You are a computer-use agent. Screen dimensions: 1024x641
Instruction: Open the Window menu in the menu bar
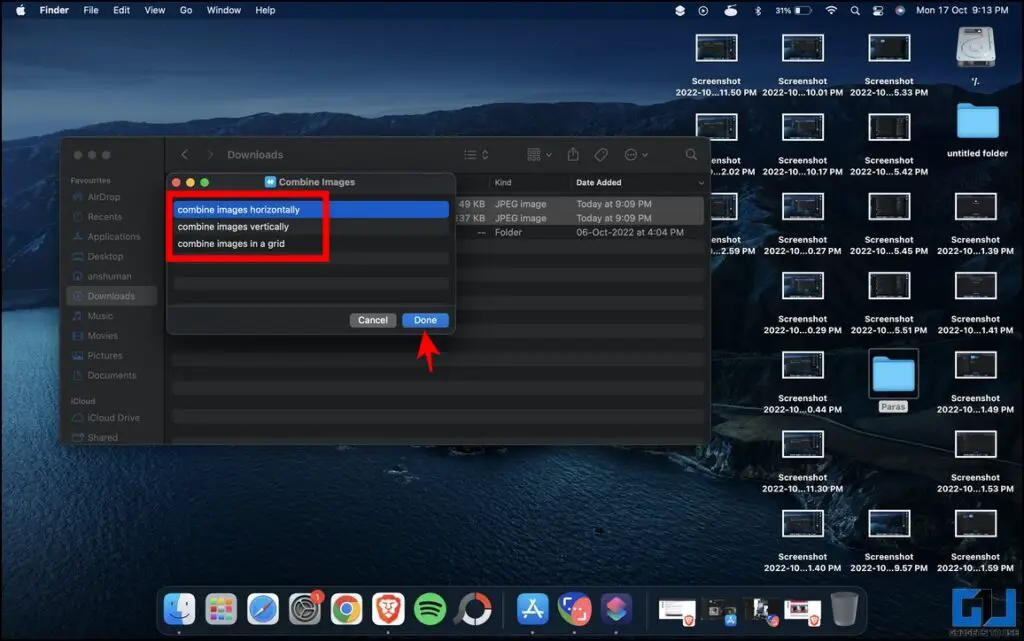click(x=223, y=10)
